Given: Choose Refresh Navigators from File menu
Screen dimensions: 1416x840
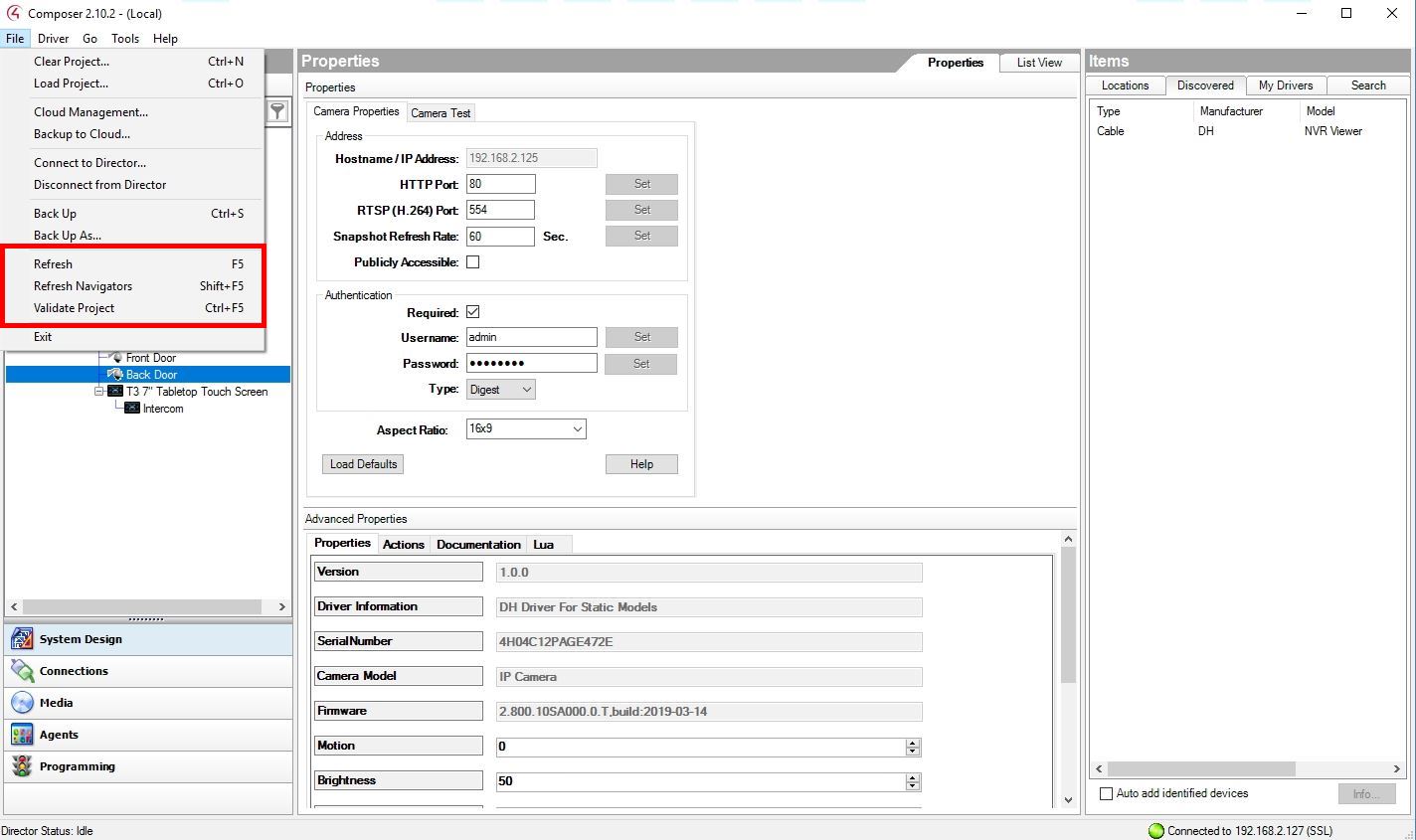Looking at the screenshot, I should (83, 286).
